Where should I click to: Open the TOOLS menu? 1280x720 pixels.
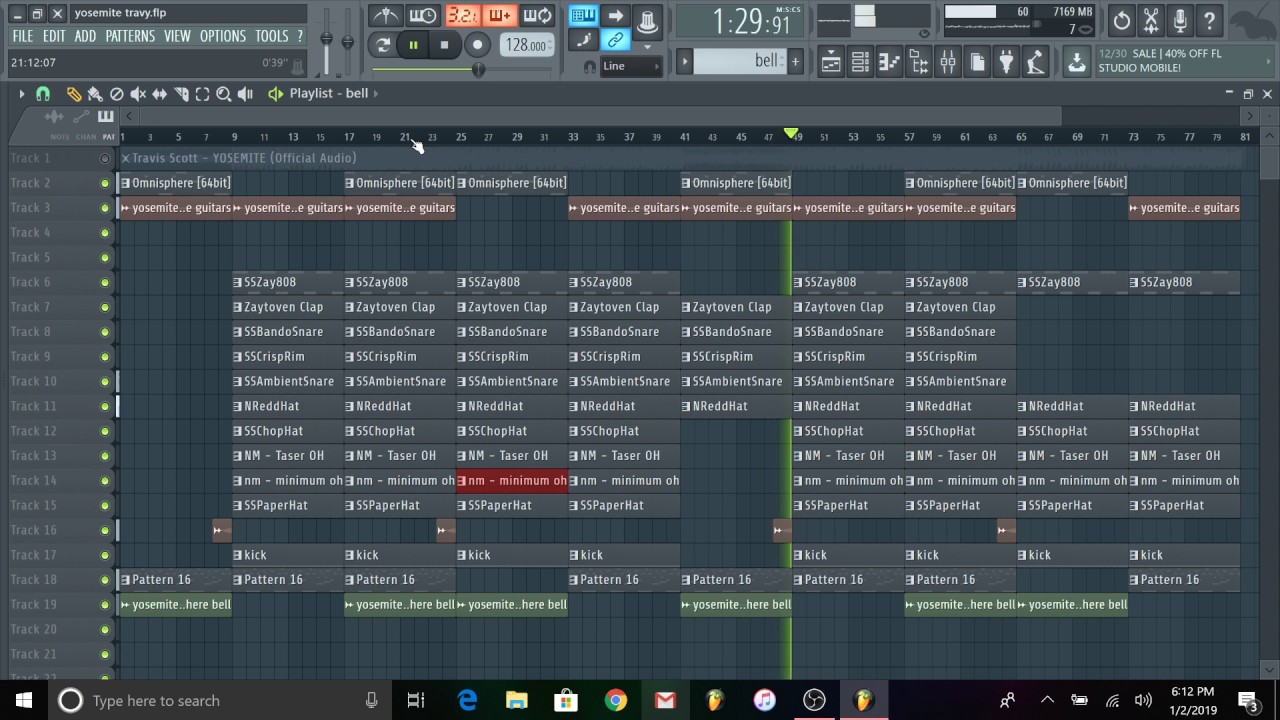(271, 36)
